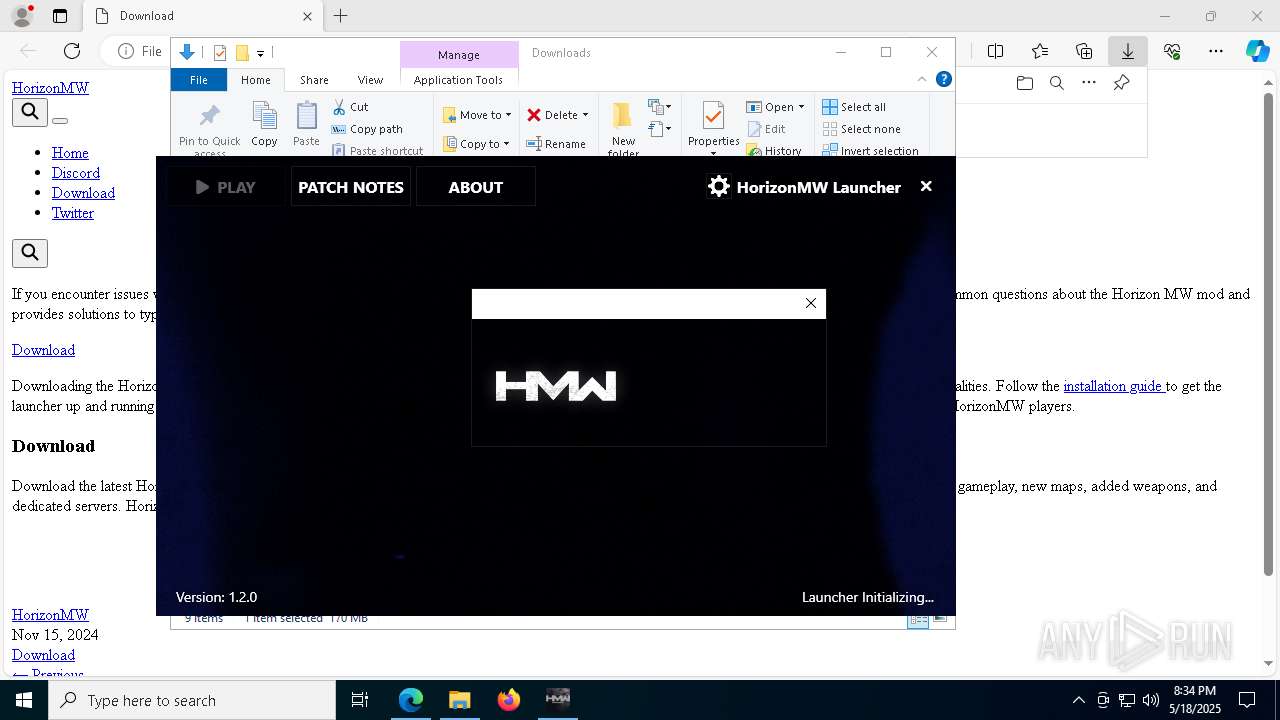Open the installation guide link
The height and width of the screenshot is (720, 1280).
click(1113, 386)
